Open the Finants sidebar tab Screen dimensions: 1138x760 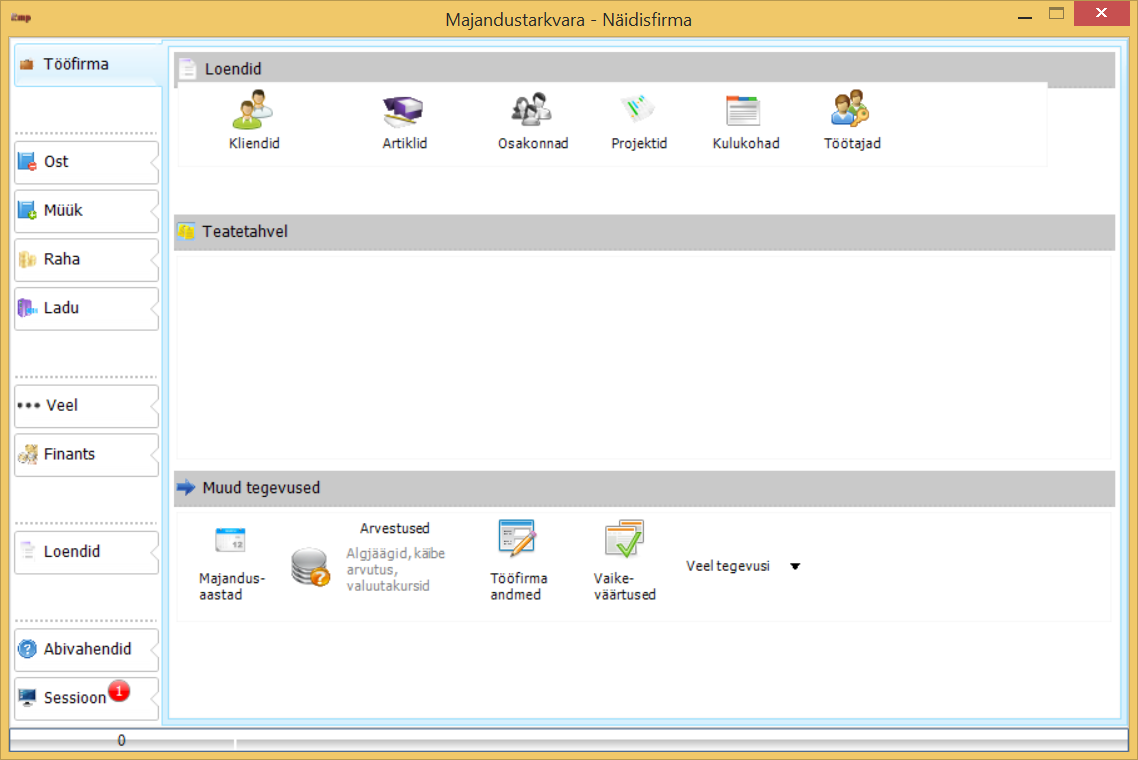pyautogui.click(x=85, y=455)
